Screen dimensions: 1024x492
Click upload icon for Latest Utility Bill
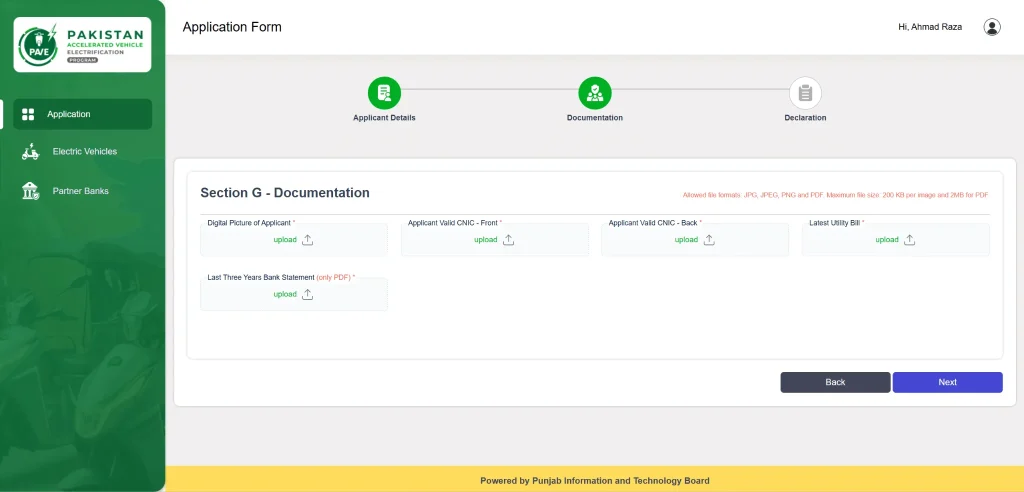click(909, 240)
